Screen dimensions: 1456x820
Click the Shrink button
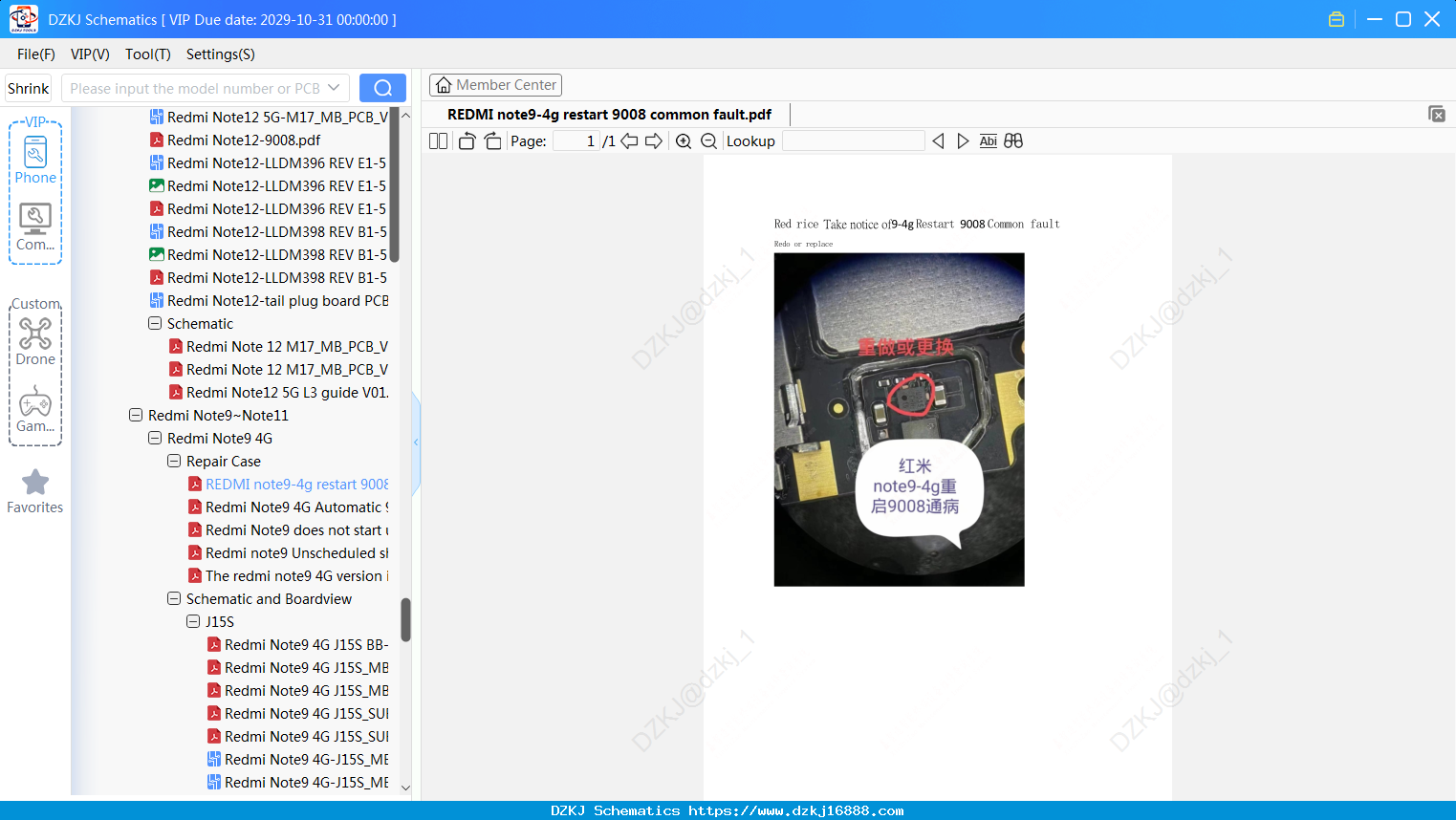coord(29,88)
